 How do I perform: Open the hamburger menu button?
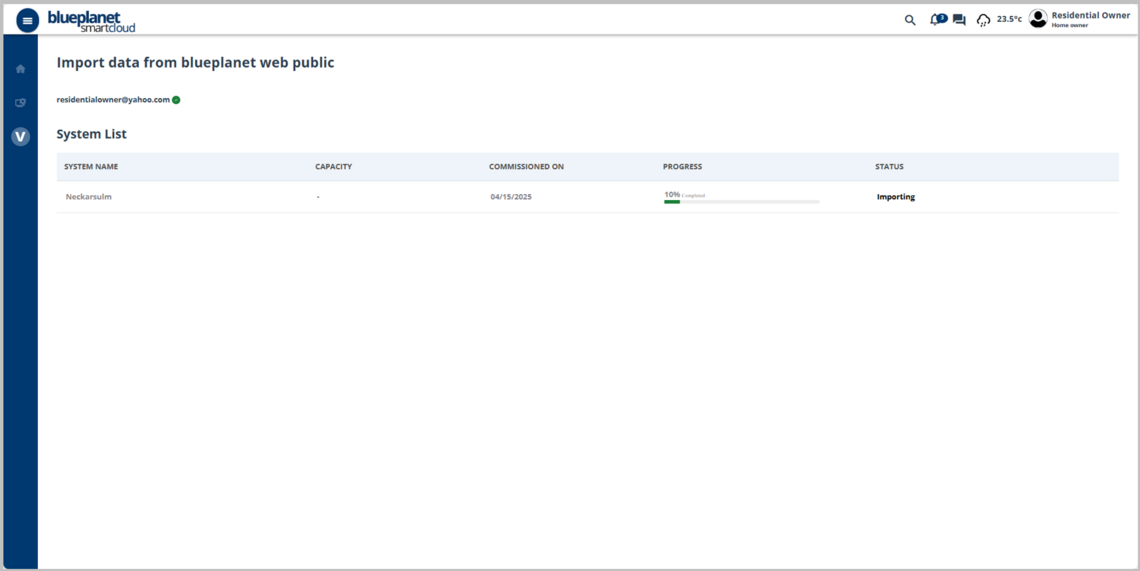27,20
